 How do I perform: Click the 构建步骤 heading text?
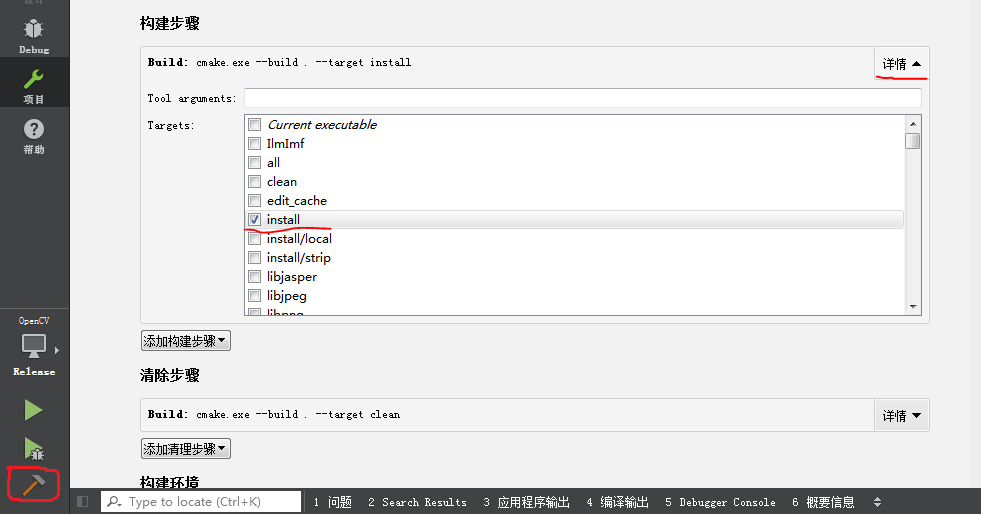170,24
